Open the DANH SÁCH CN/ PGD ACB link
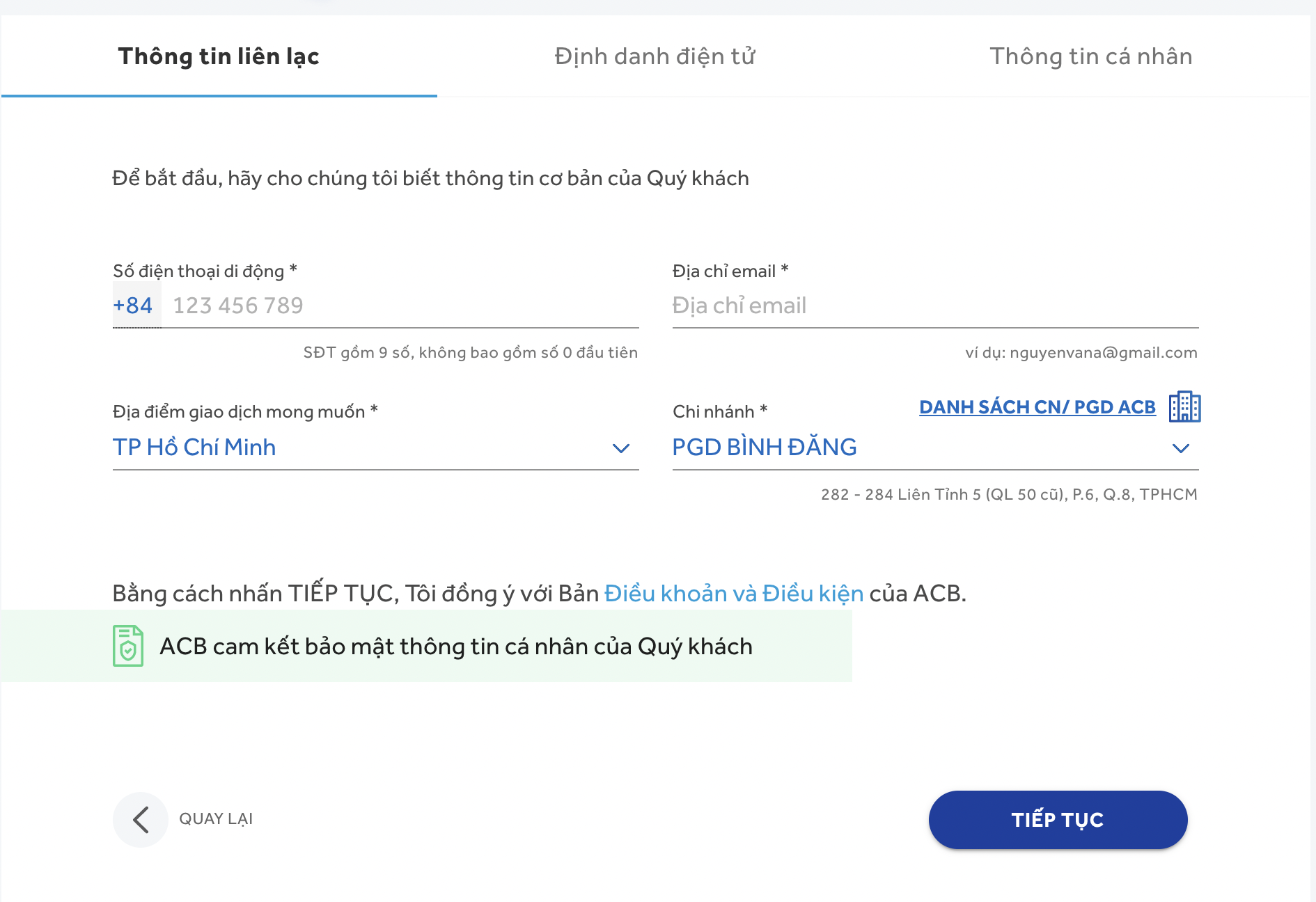This screenshot has width=1316, height=902. point(1037,407)
